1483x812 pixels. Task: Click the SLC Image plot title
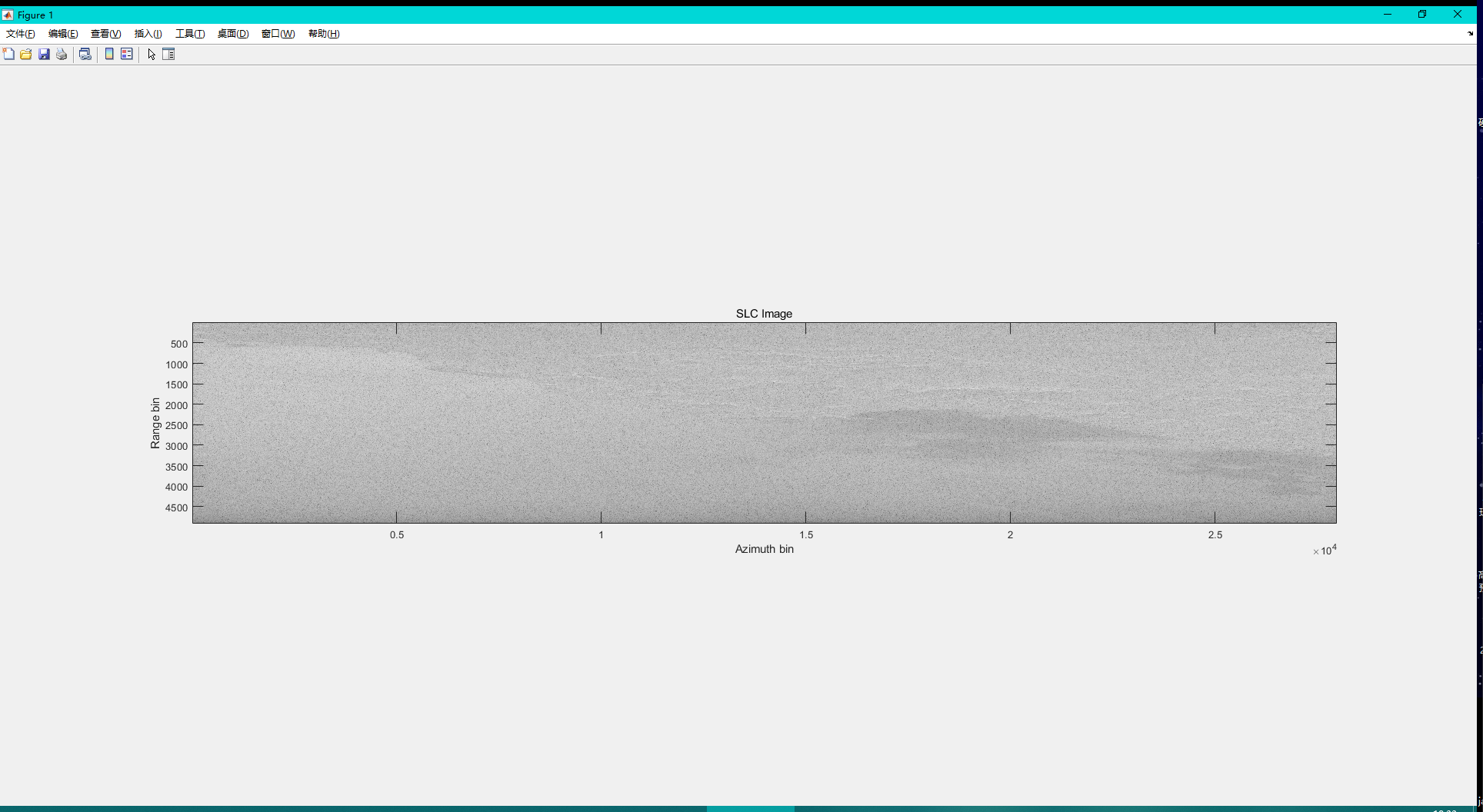764,314
